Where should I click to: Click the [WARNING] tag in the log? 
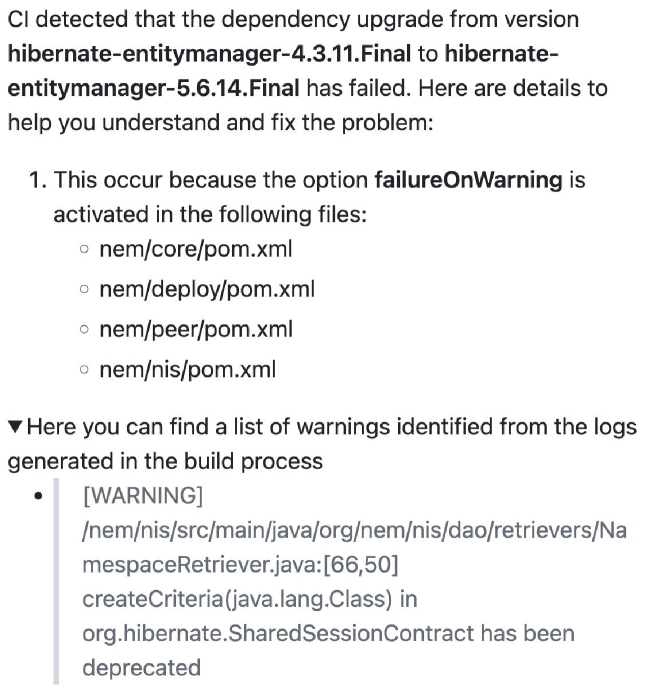coord(143,496)
